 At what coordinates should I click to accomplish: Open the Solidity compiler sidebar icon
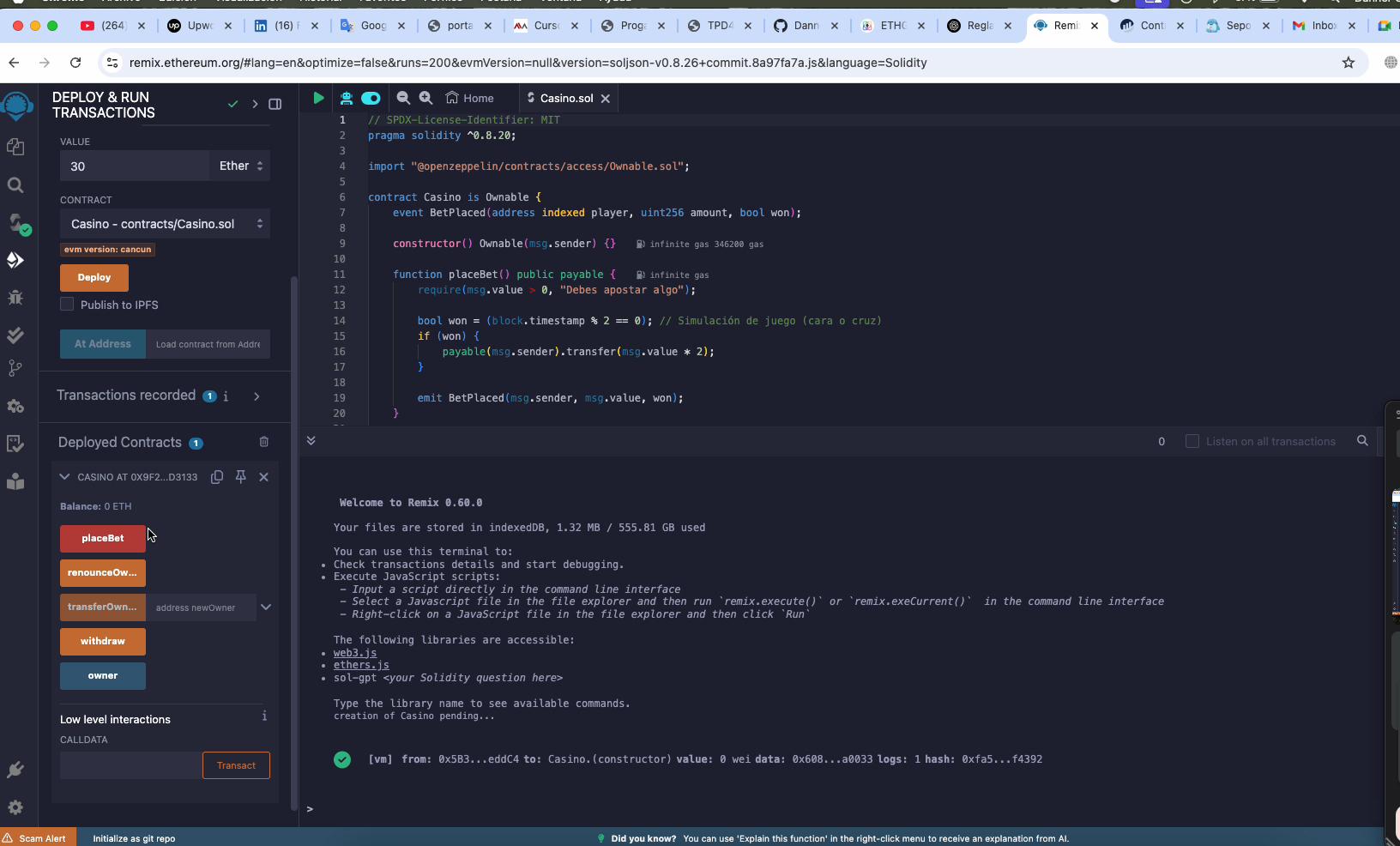18,224
